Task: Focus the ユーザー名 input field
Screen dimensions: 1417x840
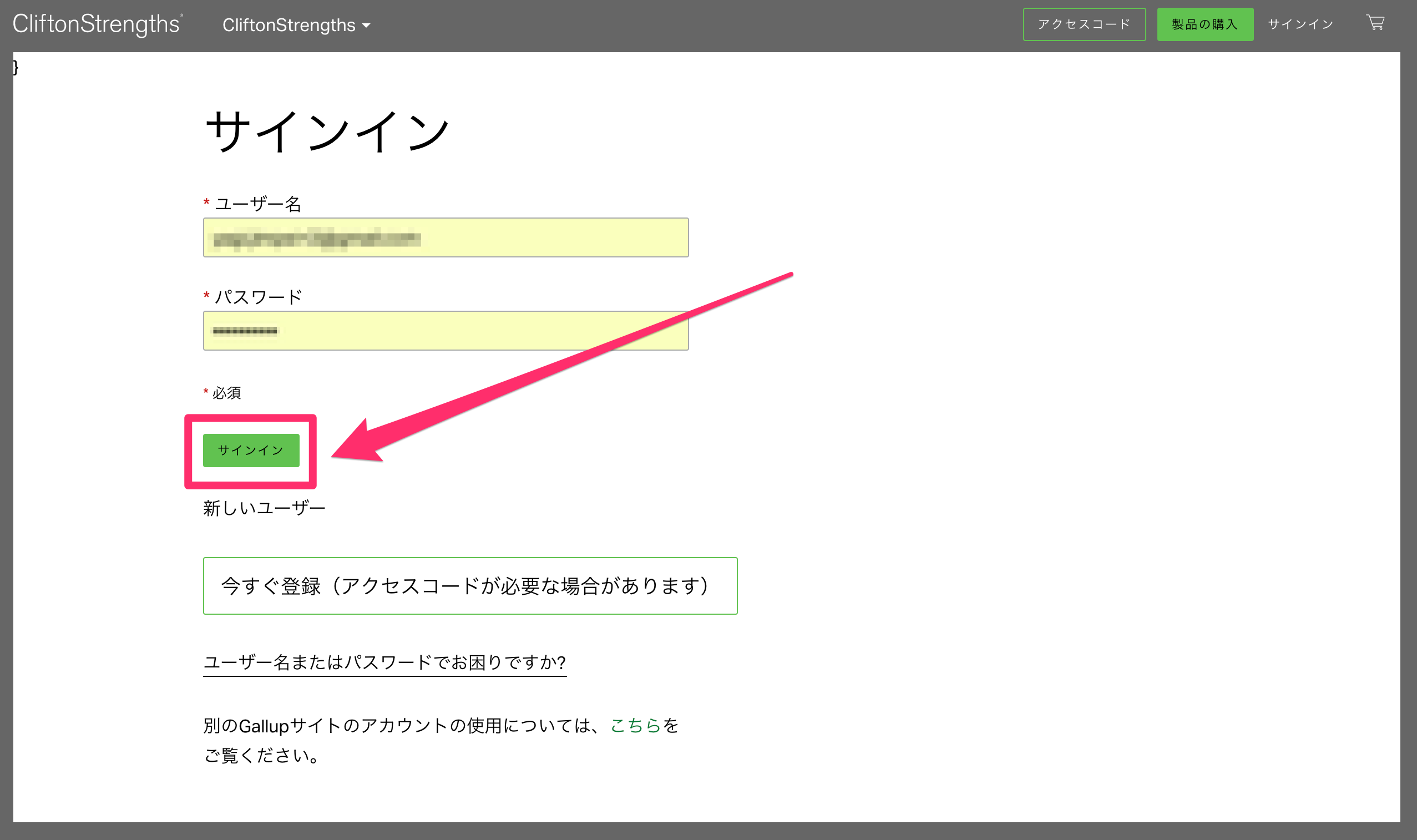Action: (x=446, y=237)
